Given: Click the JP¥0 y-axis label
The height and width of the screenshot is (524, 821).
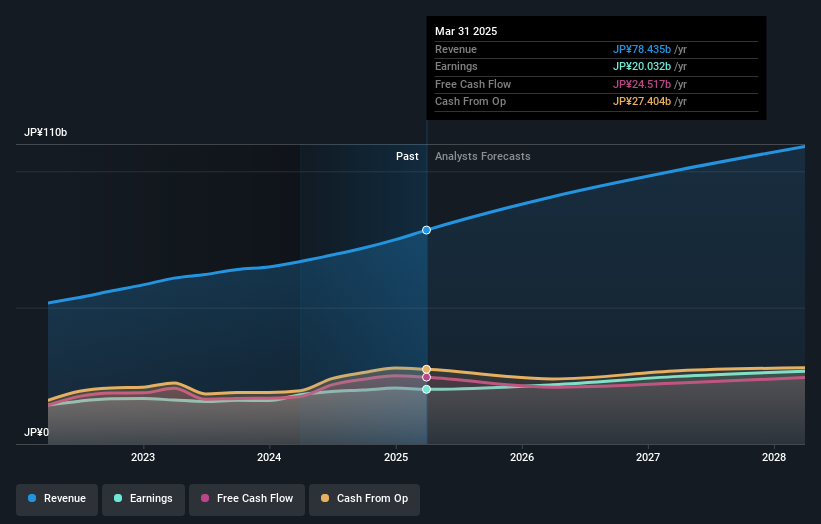Looking at the screenshot, I should coord(36,432).
